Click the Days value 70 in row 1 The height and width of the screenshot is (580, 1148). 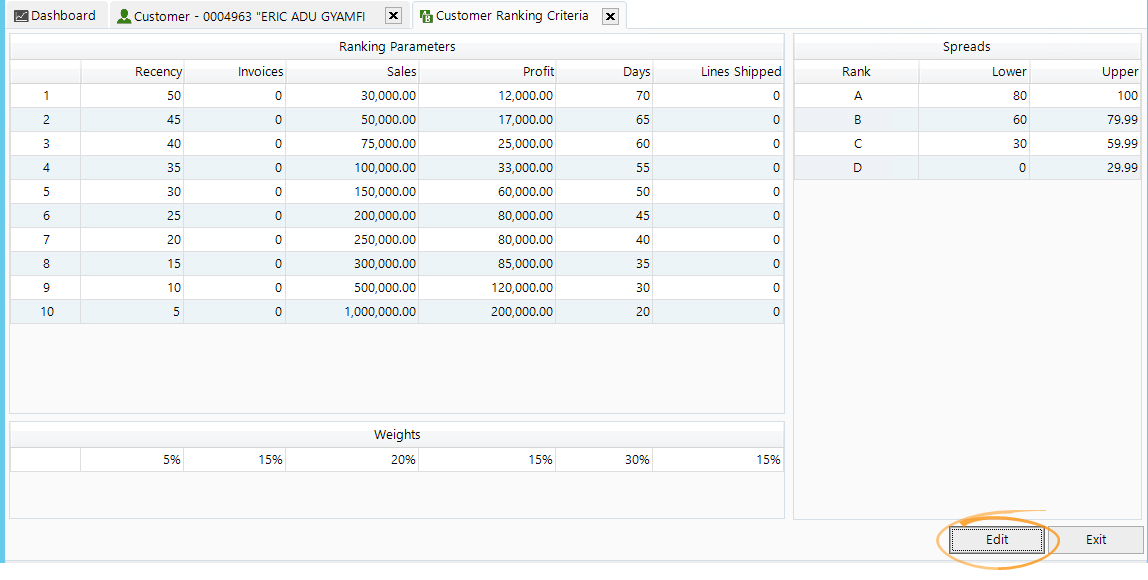(x=640, y=95)
